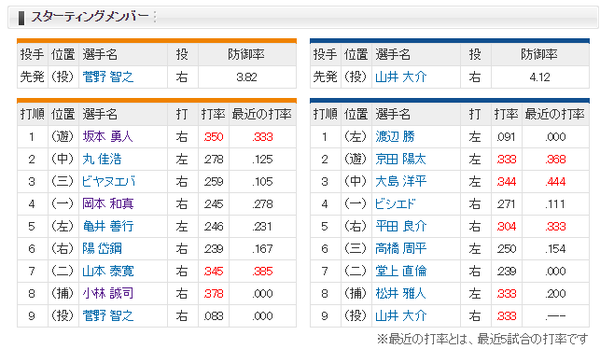The height and width of the screenshot is (363, 600).
Task: Click 防御率 header in right pitcher table
Action: [x=539, y=54]
